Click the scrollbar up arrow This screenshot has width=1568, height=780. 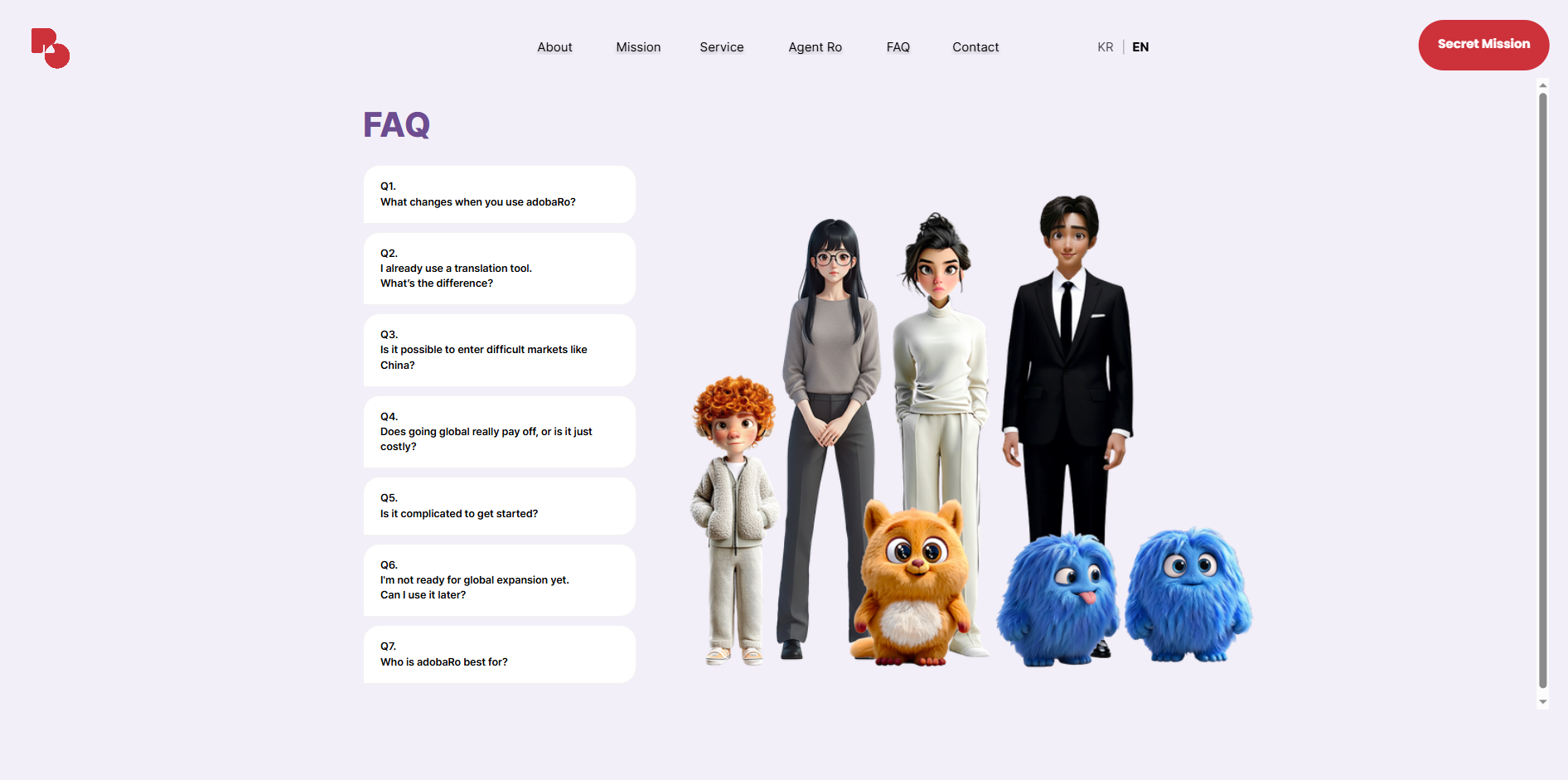tap(1542, 85)
